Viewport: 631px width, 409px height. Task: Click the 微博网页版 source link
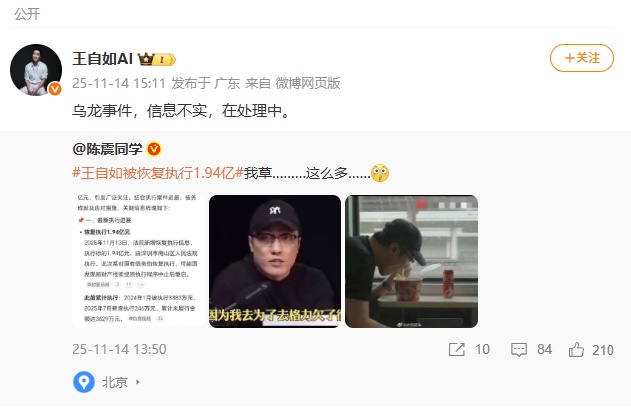(x=308, y=83)
